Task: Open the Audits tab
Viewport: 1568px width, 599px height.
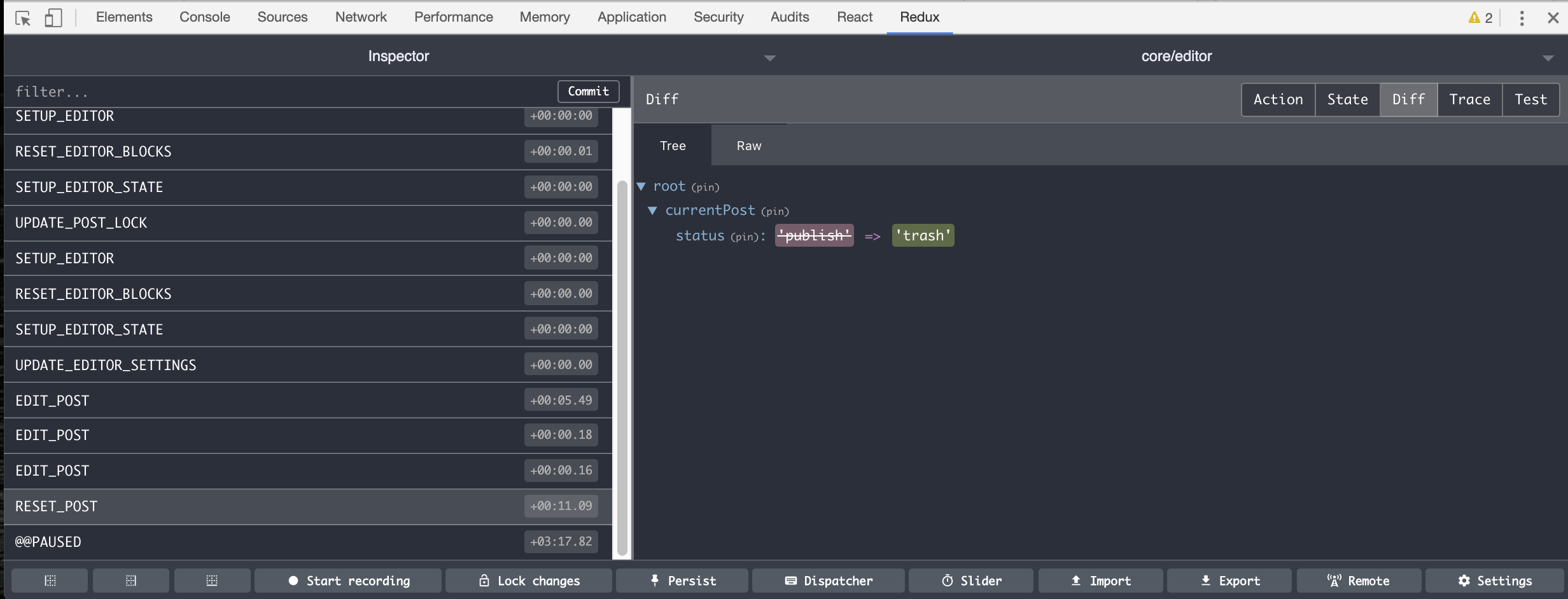Action: (790, 17)
